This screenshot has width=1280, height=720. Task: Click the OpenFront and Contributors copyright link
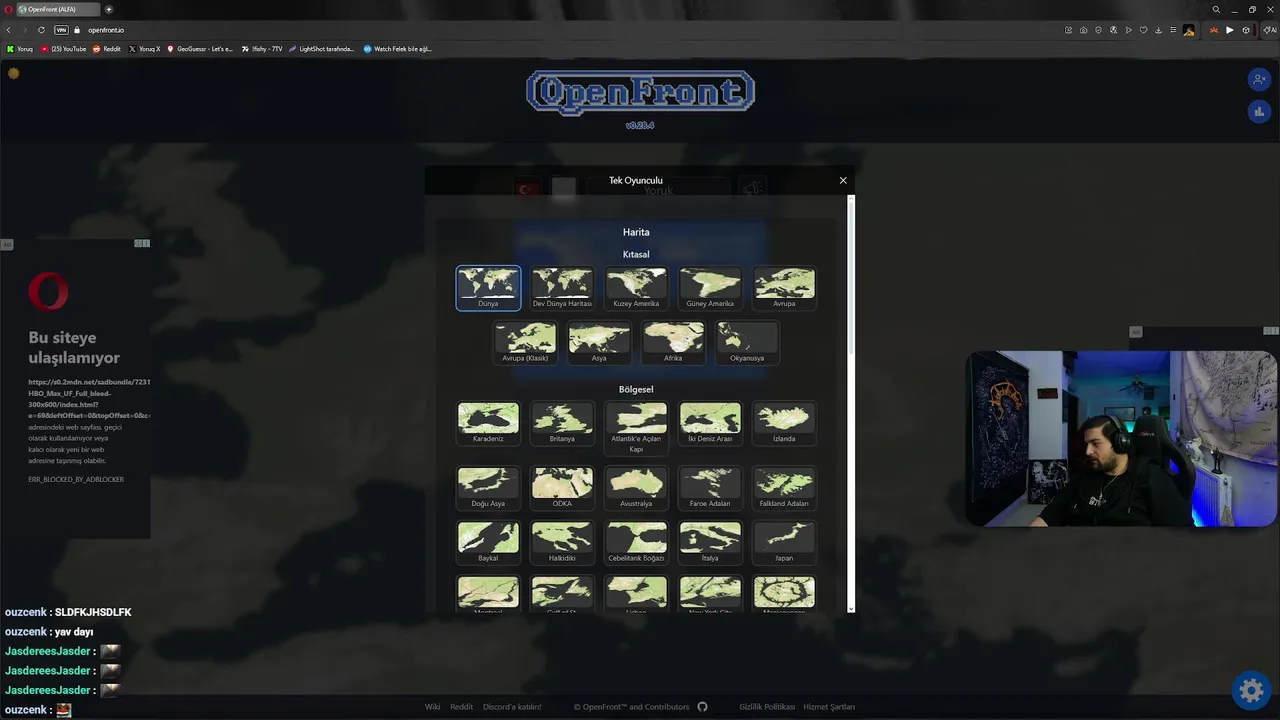[631, 707]
